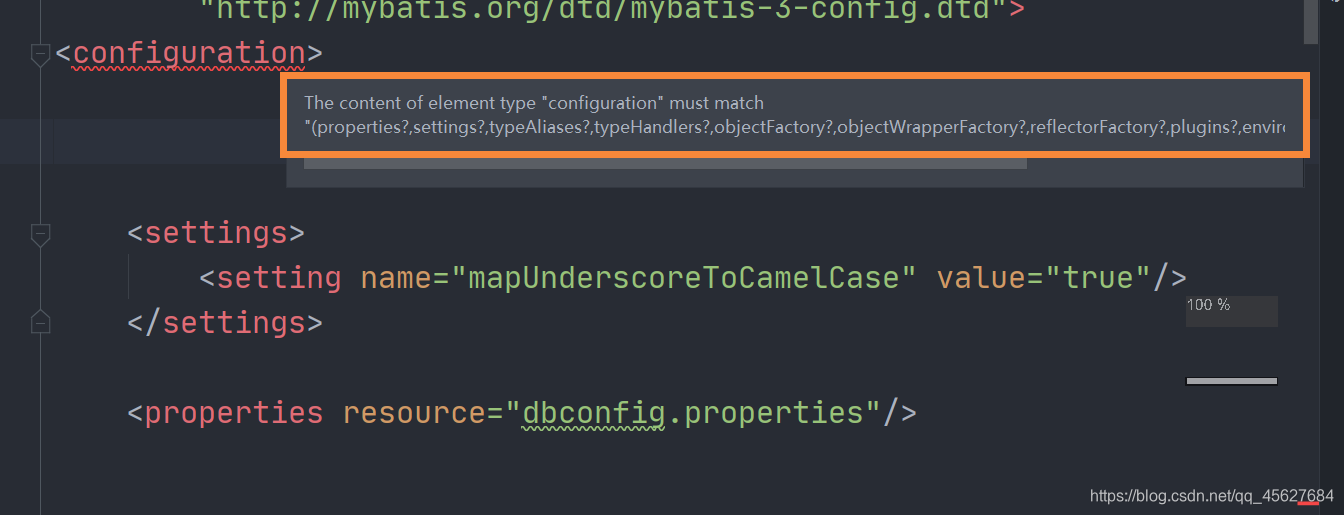Viewport: 1344px width, 515px height.
Task: Collapse the configuration tag fold marker
Action: (x=40, y=55)
